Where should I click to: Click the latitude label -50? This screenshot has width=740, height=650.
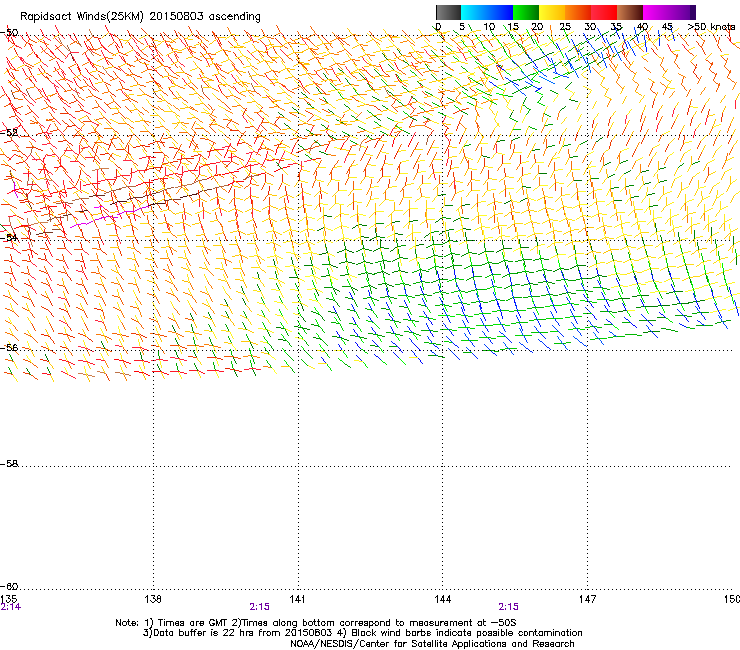pos(9,33)
